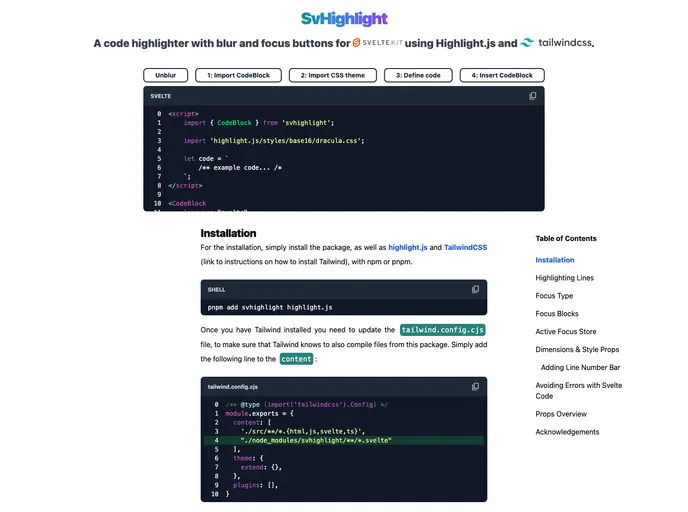
Task: Copy tailwind.config.cjs code block contents
Action: (x=475, y=387)
